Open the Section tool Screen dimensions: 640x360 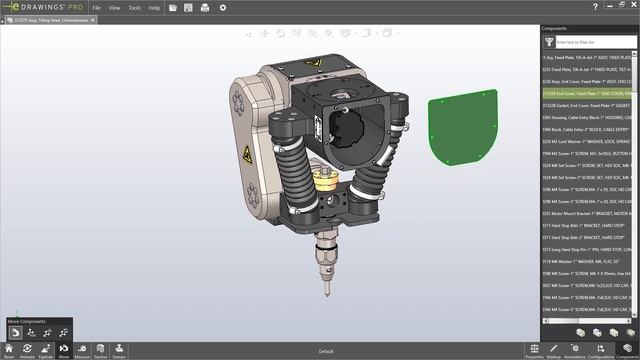100,351
